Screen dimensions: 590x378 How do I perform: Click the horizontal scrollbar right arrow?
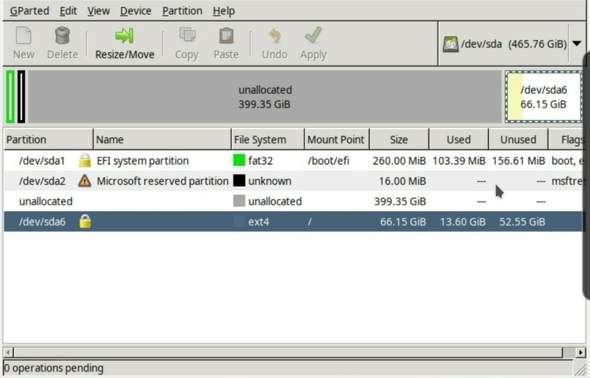coord(581,352)
